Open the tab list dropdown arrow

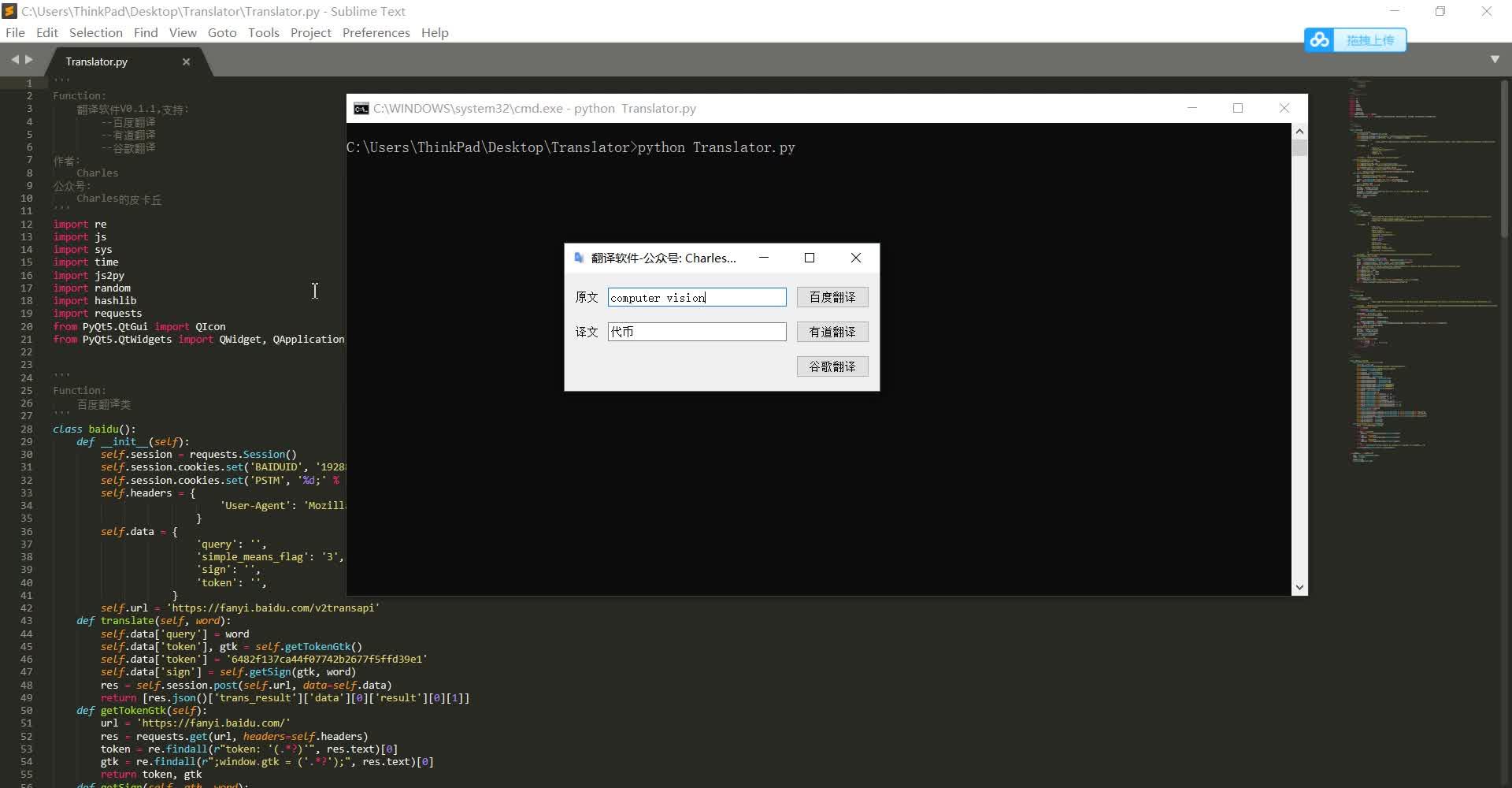pyautogui.click(x=1495, y=59)
